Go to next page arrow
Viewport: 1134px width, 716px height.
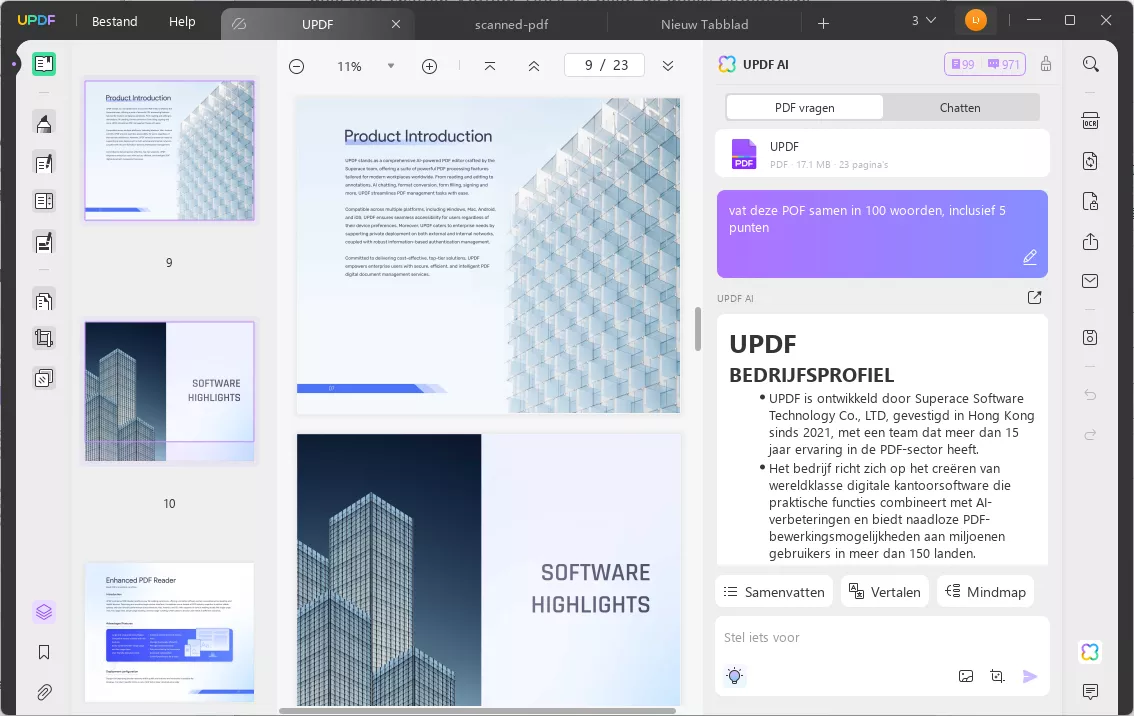click(668, 66)
